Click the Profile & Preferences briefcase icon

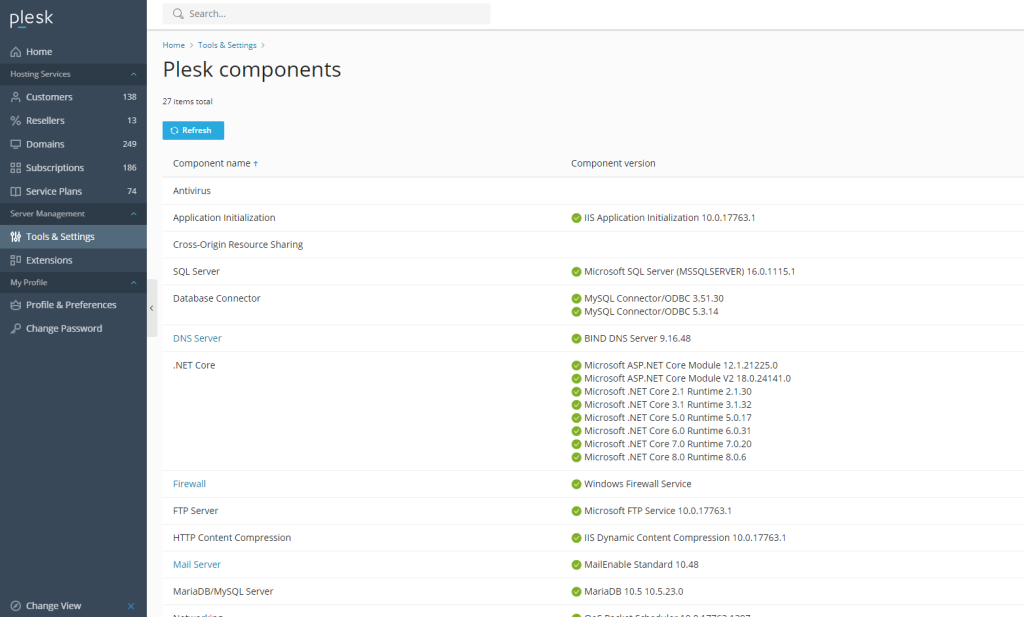click(16, 305)
